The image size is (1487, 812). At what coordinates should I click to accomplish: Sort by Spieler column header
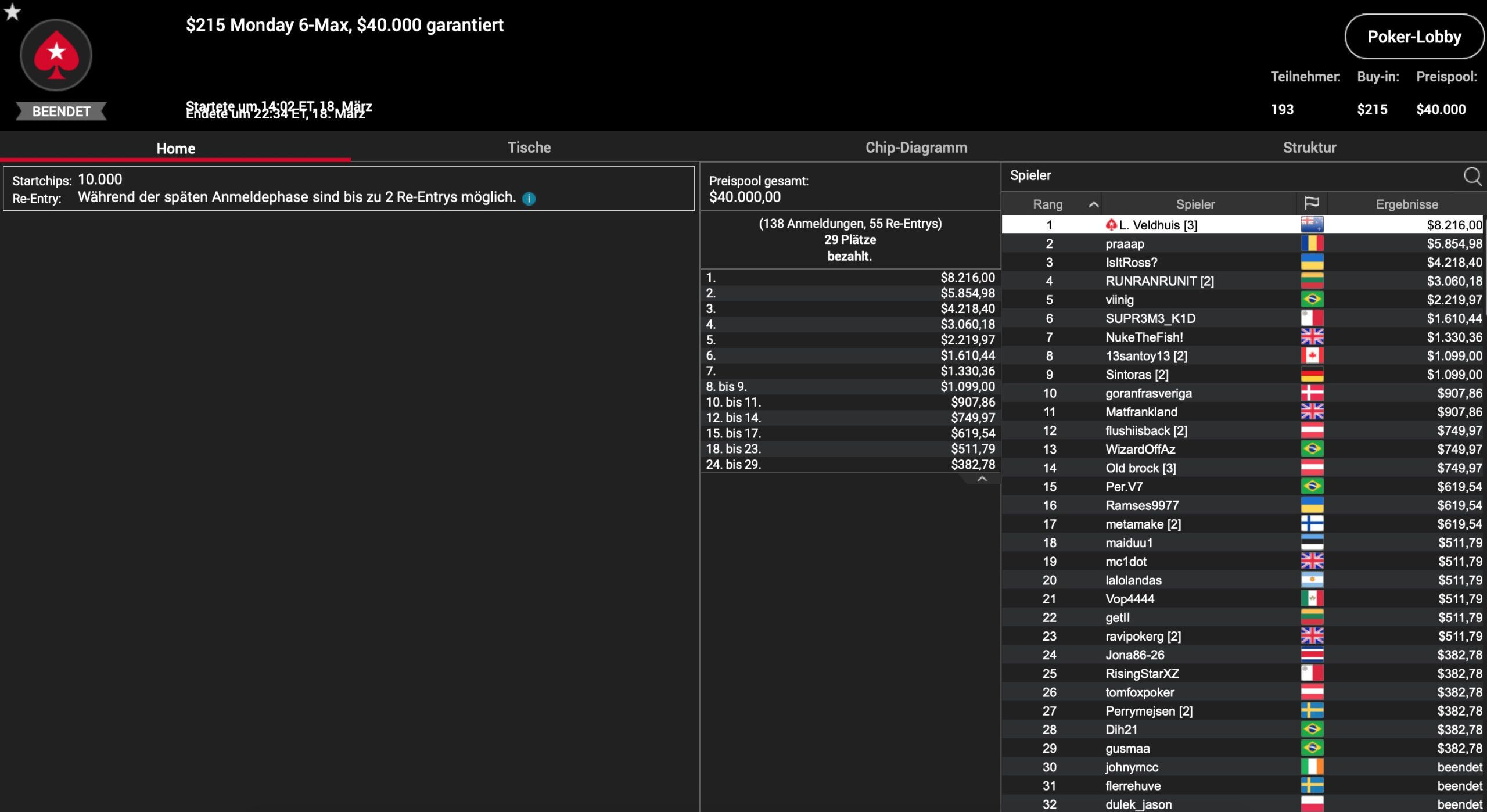click(1195, 204)
